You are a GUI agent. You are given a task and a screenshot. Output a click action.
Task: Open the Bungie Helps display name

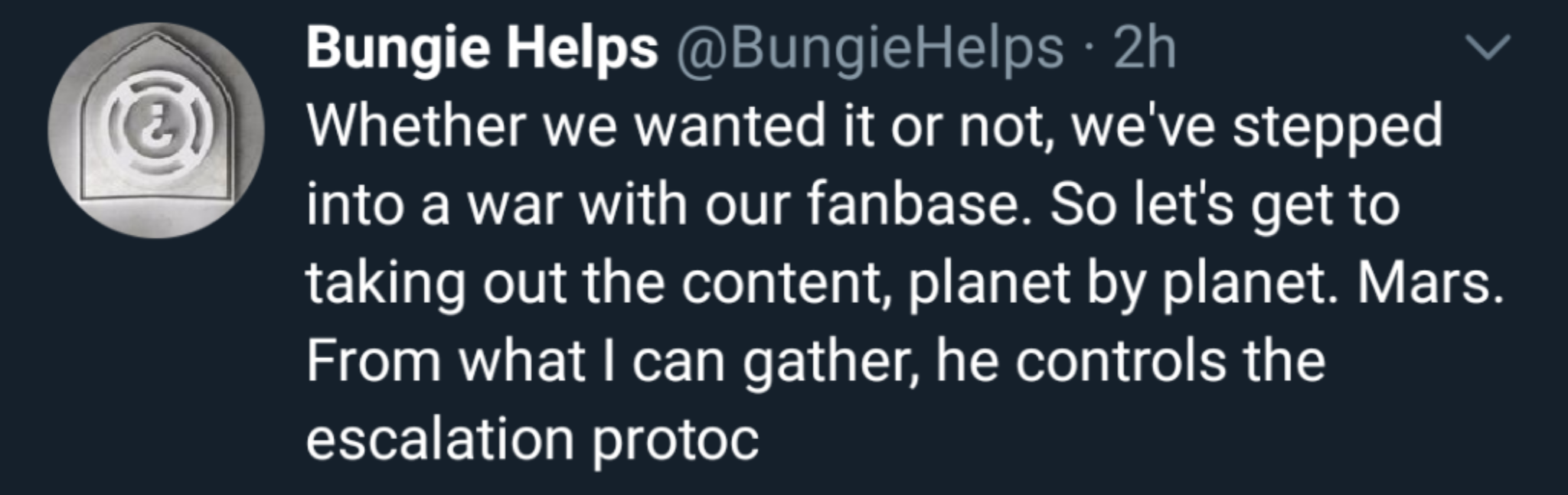pyautogui.click(x=482, y=48)
